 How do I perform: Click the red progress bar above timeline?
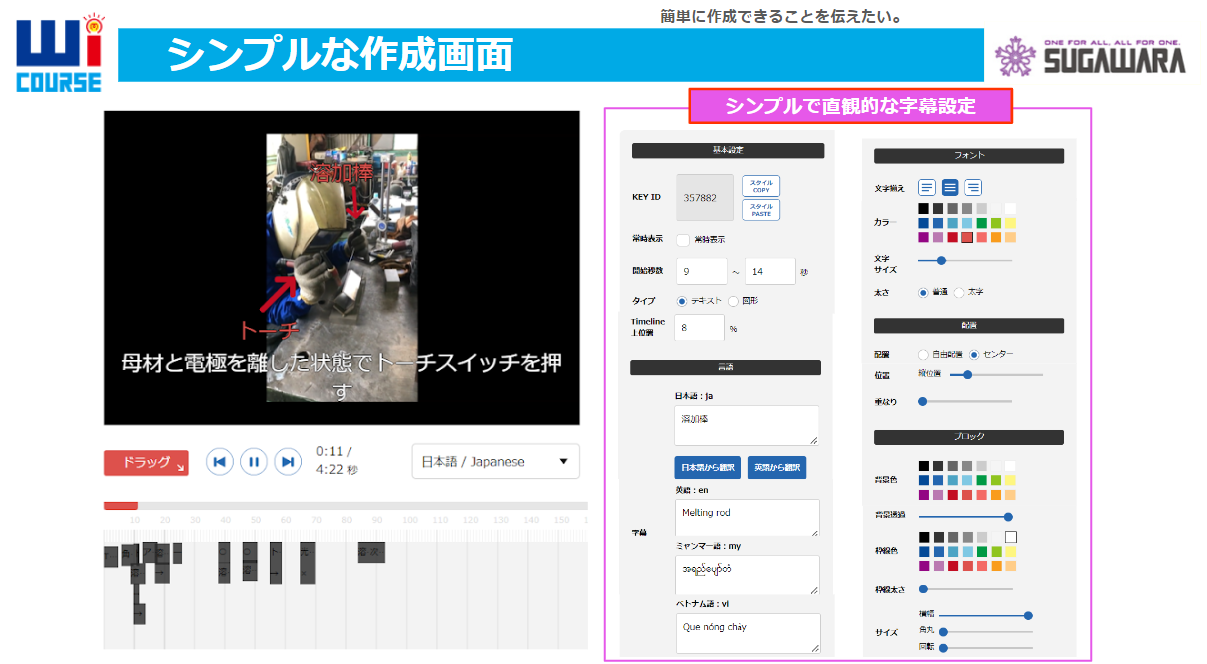pyautogui.click(x=121, y=505)
